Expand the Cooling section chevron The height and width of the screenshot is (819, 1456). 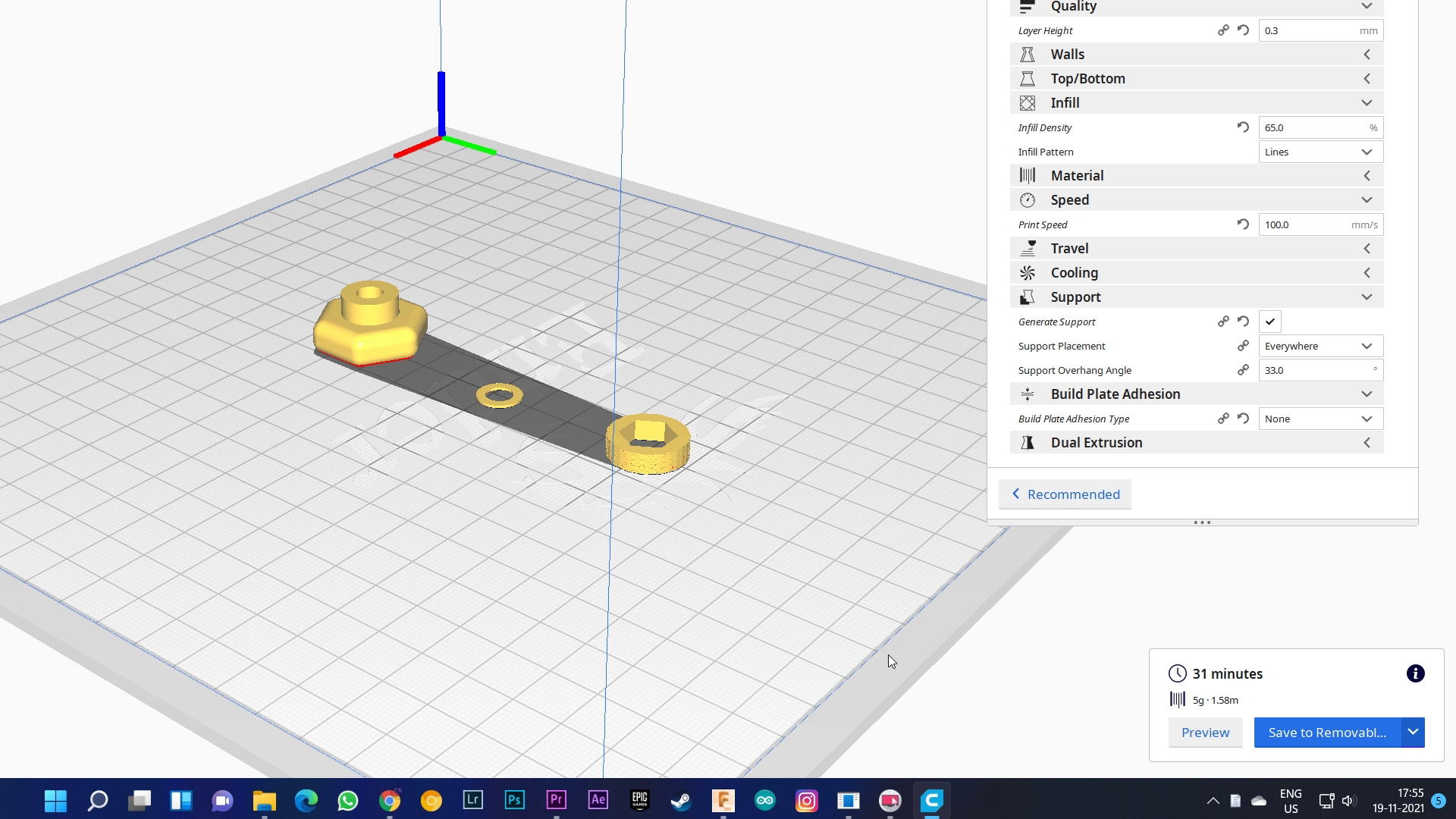pos(1367,273)
